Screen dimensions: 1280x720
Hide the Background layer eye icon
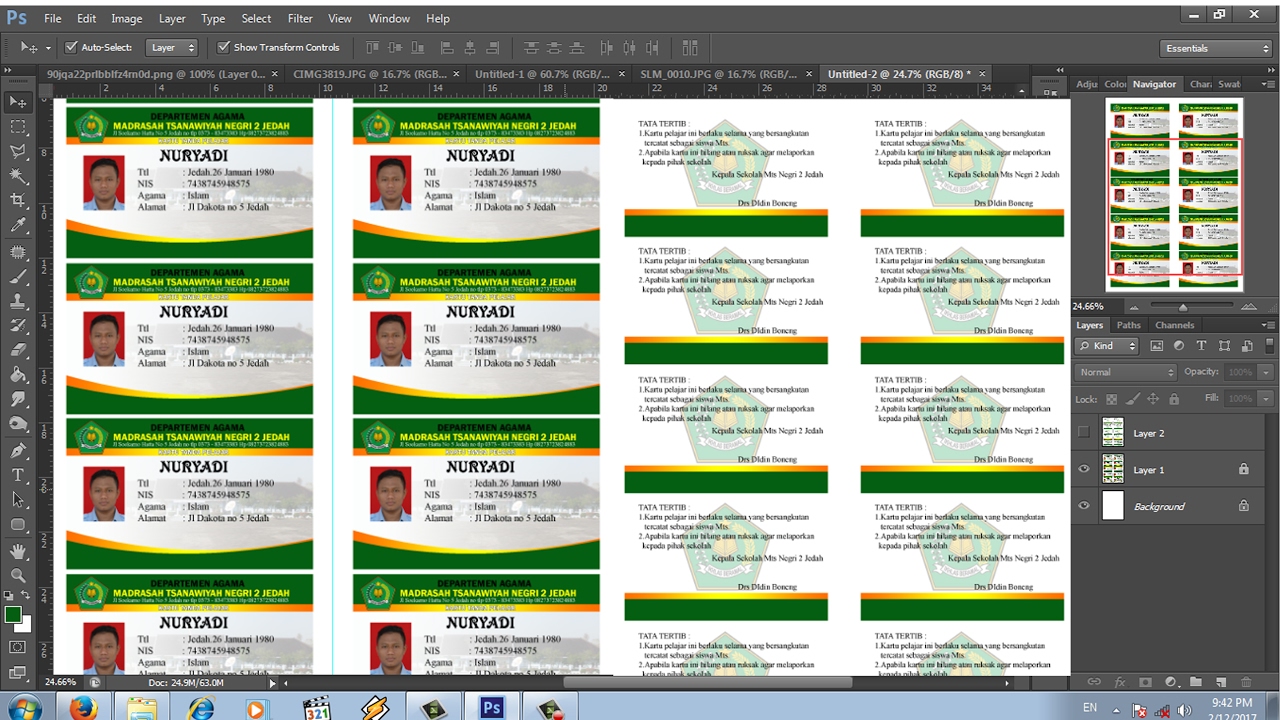[x=1084, y=506]
